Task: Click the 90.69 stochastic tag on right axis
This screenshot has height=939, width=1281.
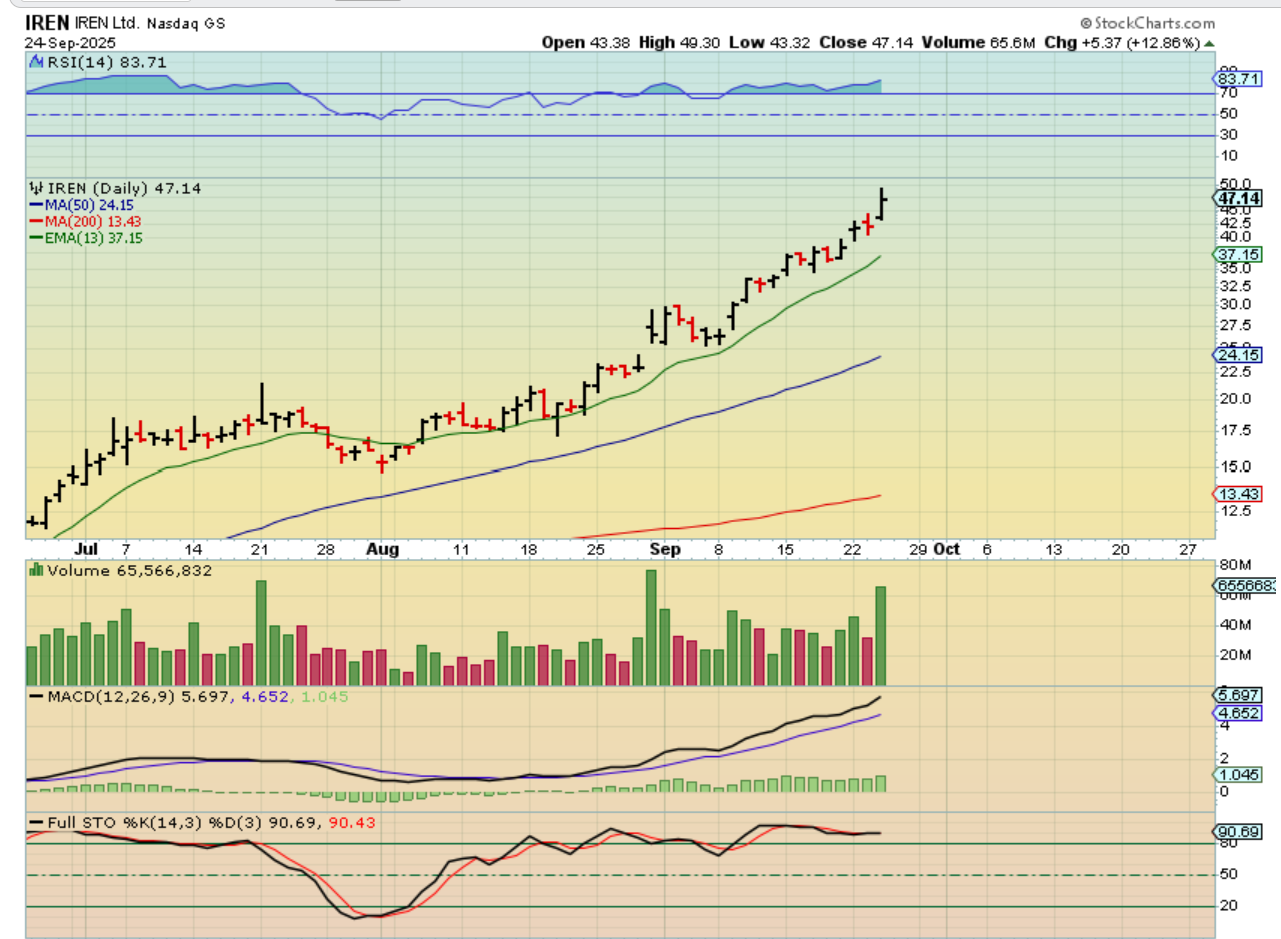Action: tap(1235, 832)
